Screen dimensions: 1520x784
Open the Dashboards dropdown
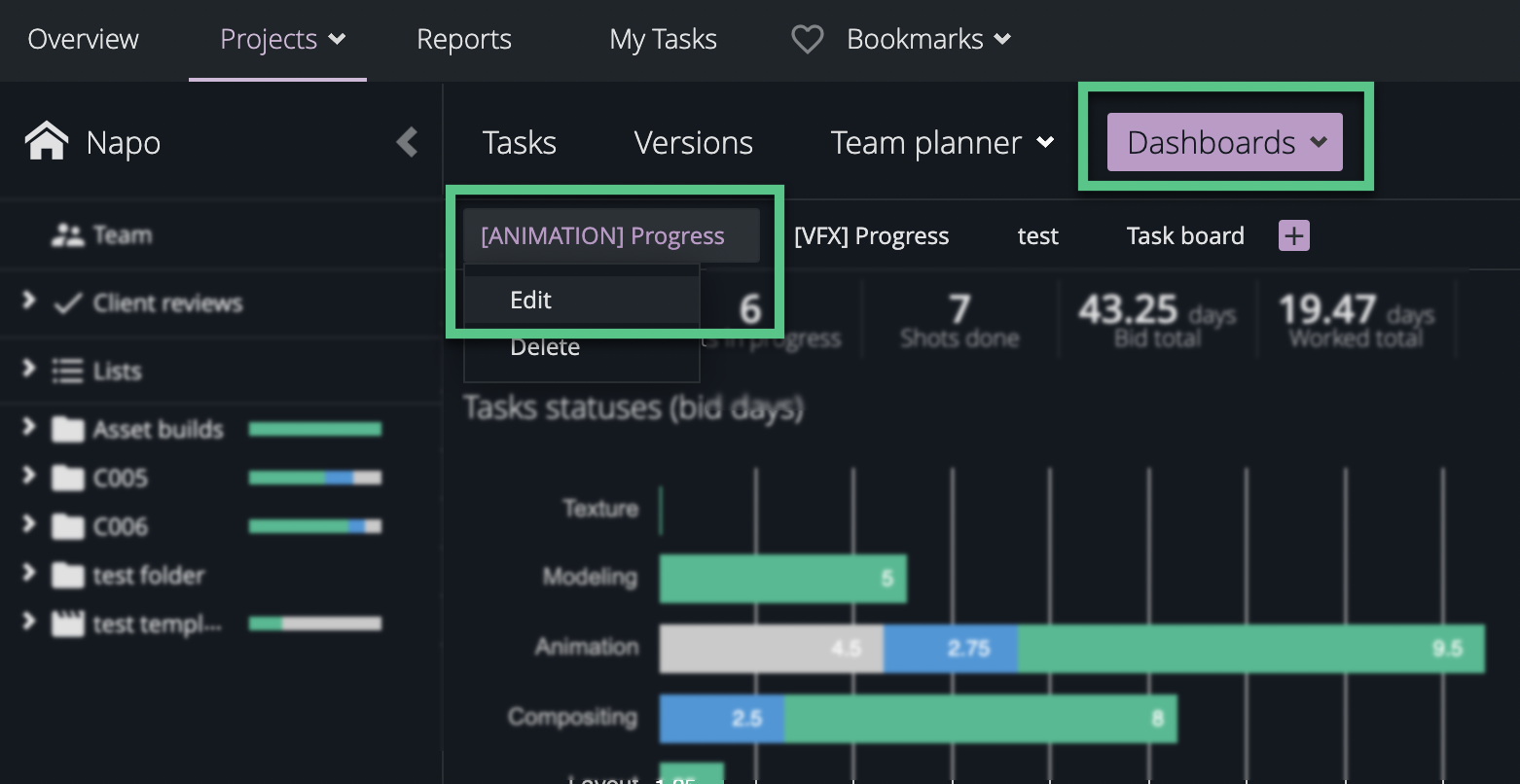[1223, 141]
